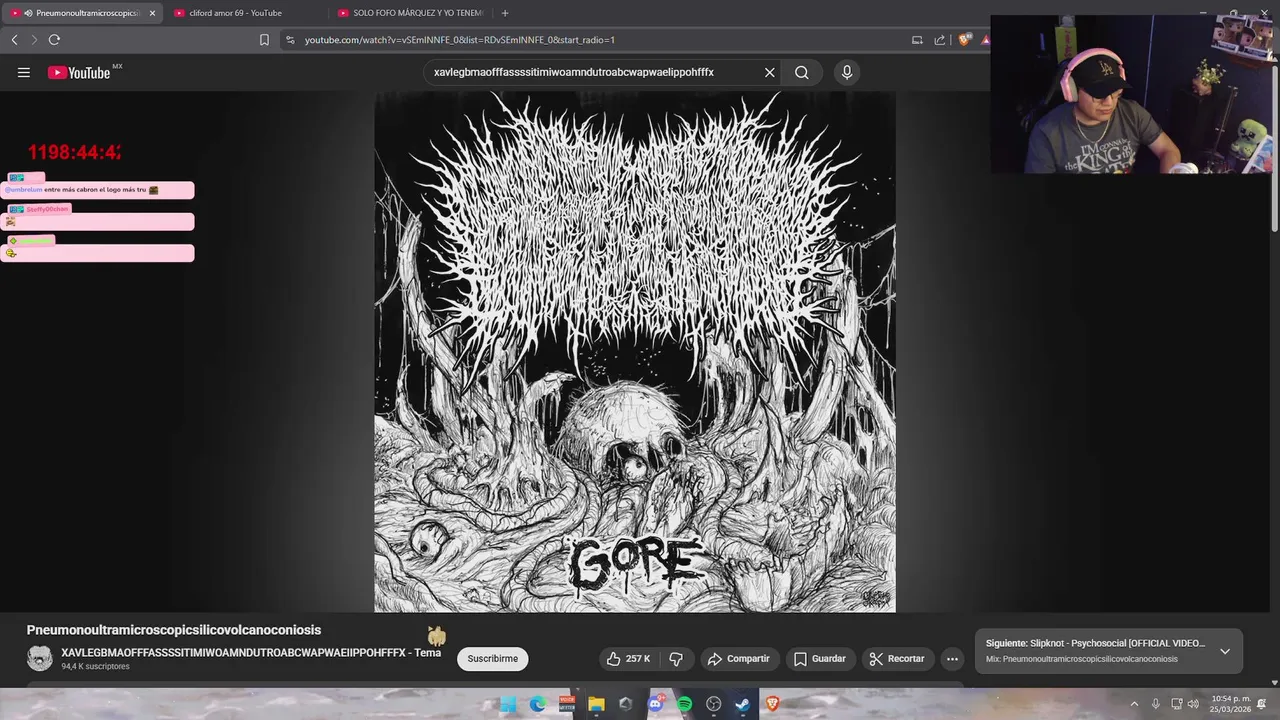Open a new browser tab
The height and width of the screenshot is (720, 1280).
point(505,13)
